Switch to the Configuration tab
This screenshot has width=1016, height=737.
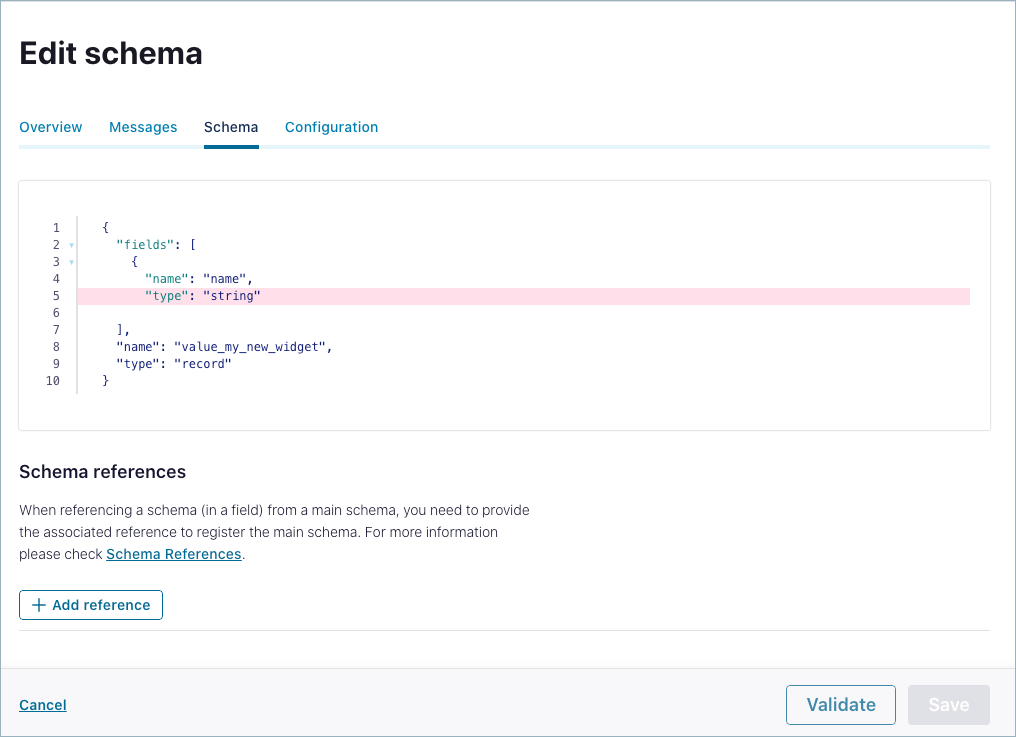[331, 127]
